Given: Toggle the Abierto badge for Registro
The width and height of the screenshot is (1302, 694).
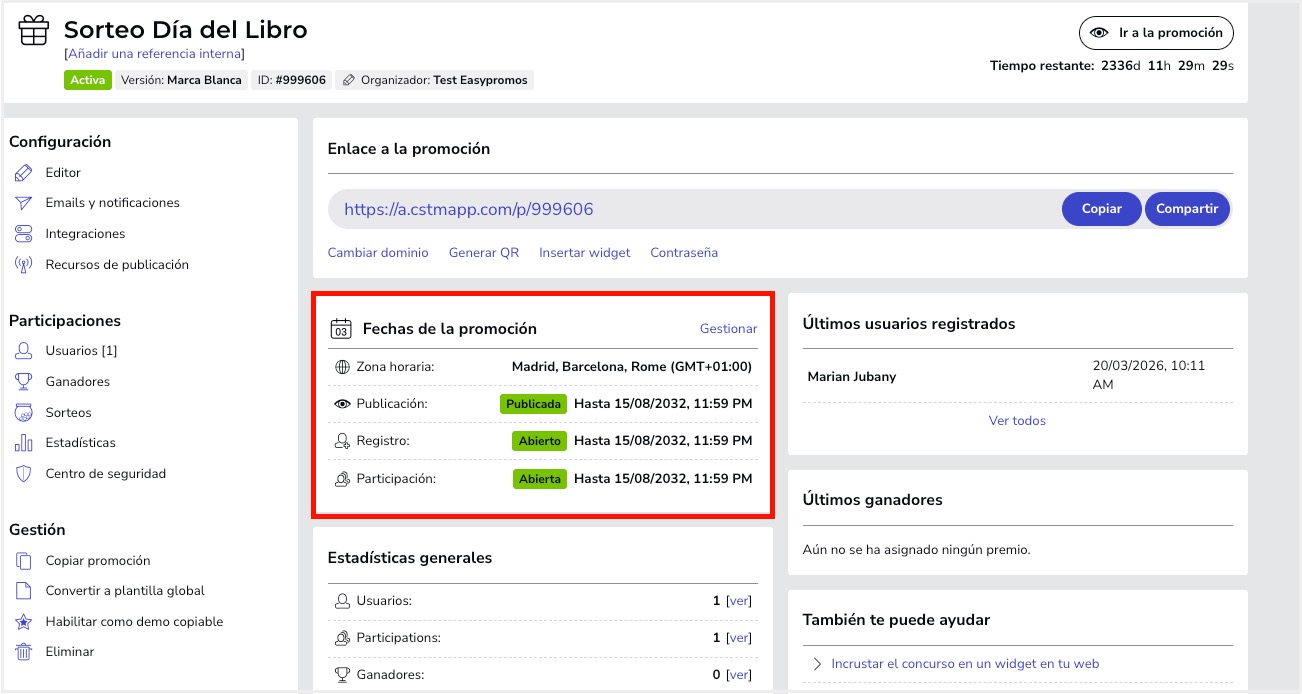Looking at the screenshot, I should [540, 441].
